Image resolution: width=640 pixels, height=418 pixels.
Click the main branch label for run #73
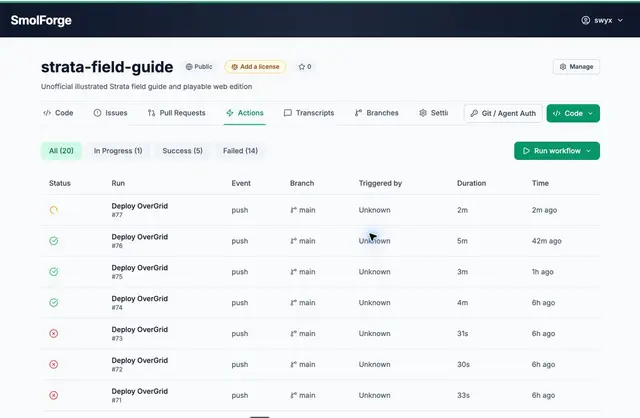(303, 334)
